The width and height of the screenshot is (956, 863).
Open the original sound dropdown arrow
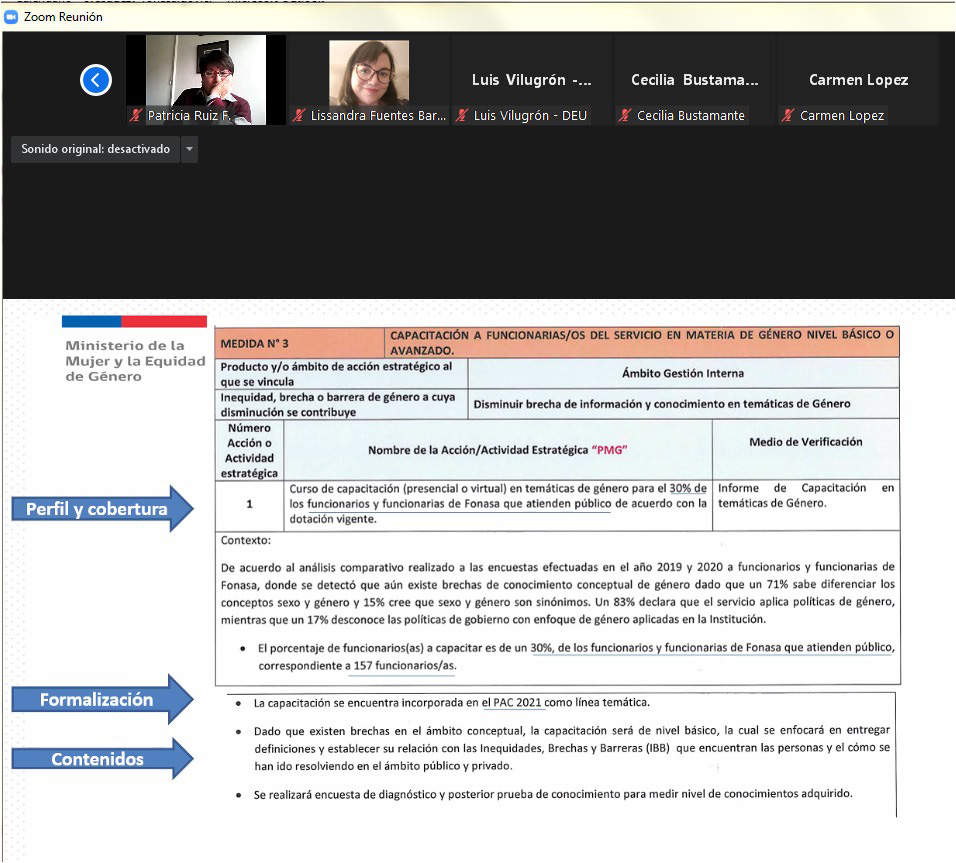click(x=189, y=150)
